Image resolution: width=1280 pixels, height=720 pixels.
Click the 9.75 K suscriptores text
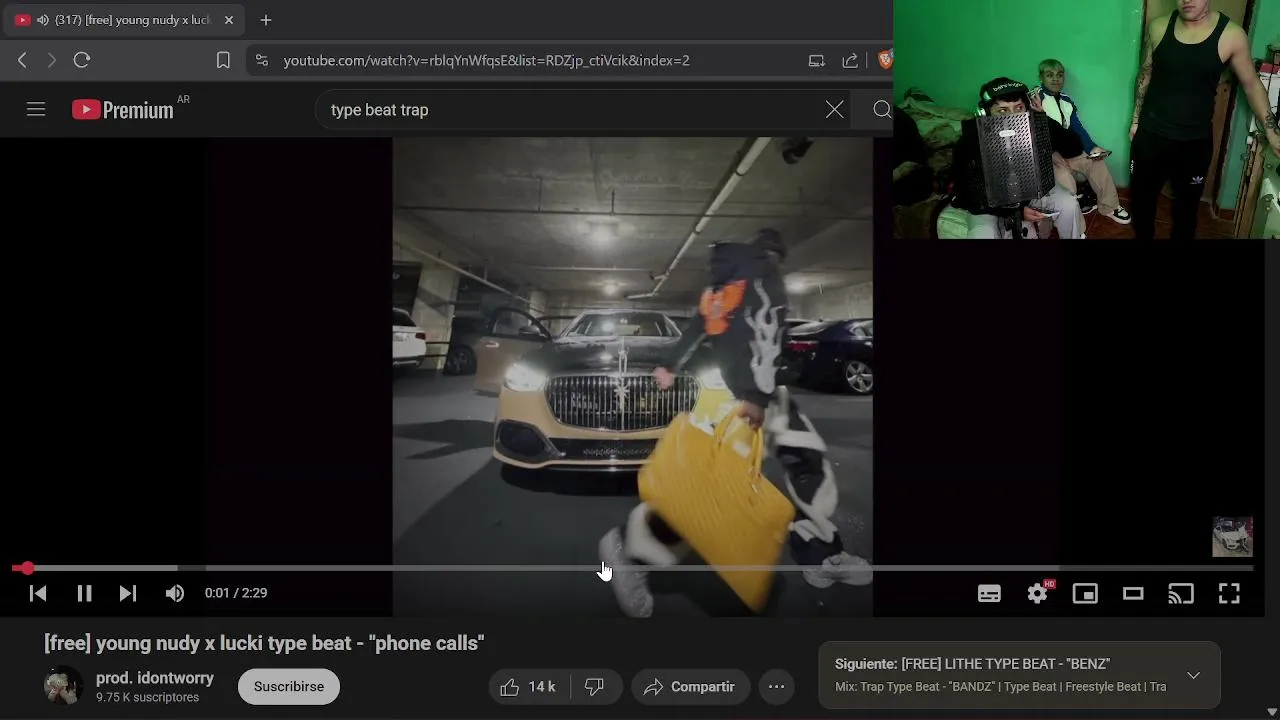[x=147, y=697]
